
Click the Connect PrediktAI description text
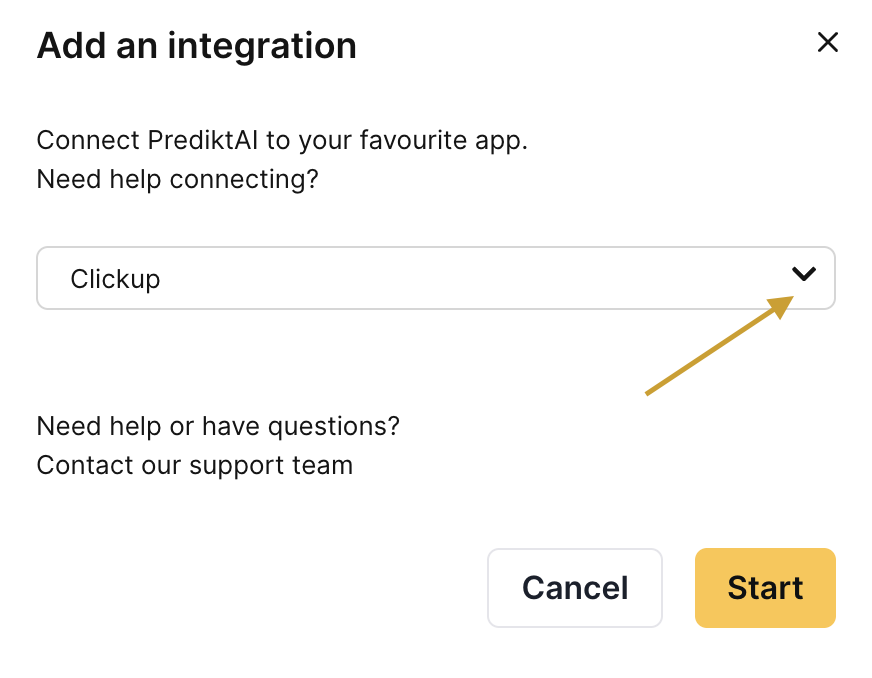pyautogui.click(x=281, y=140)
